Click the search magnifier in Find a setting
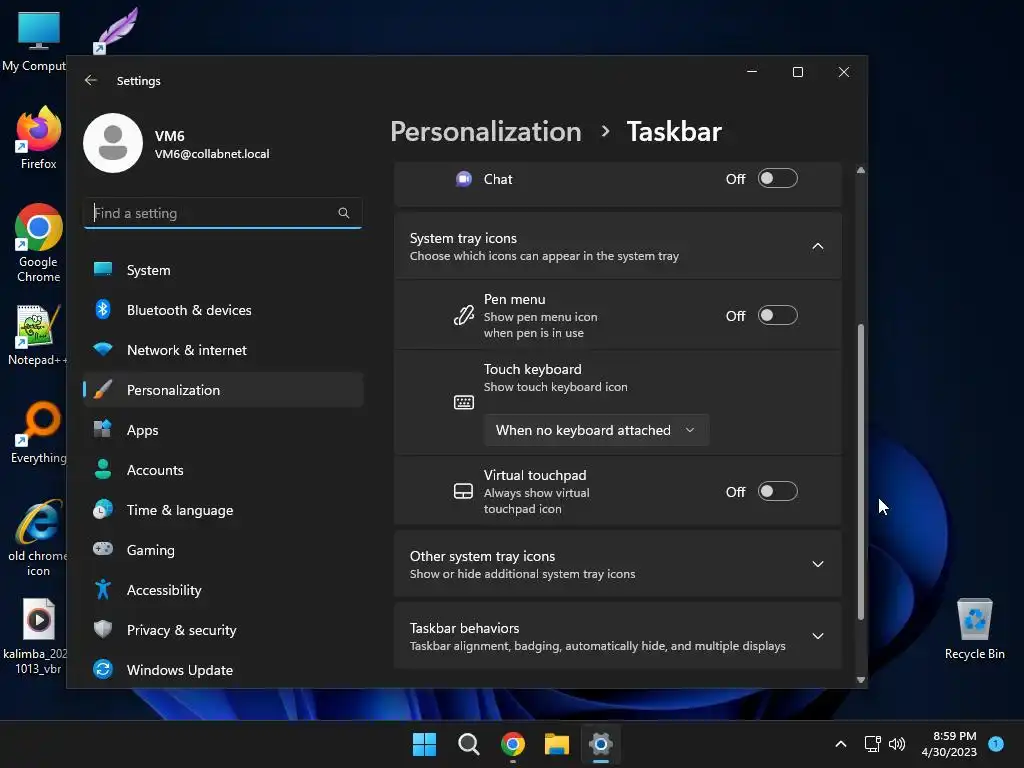 [x=344, y=213]
